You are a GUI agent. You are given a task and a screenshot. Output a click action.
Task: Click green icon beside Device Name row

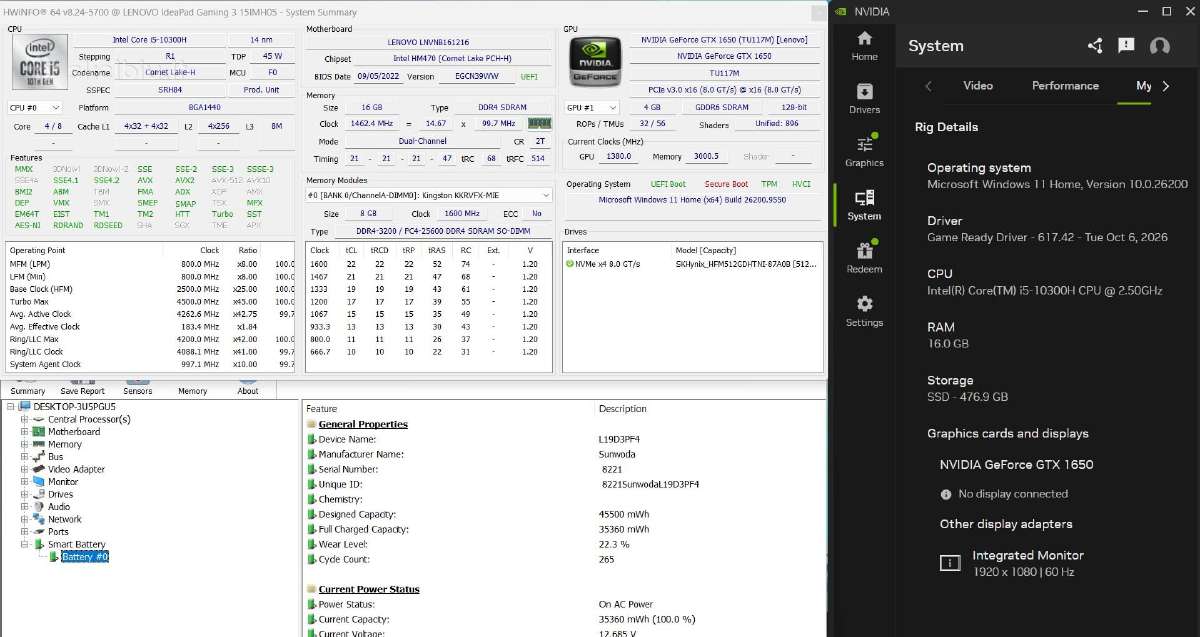[x=312, y=439]
